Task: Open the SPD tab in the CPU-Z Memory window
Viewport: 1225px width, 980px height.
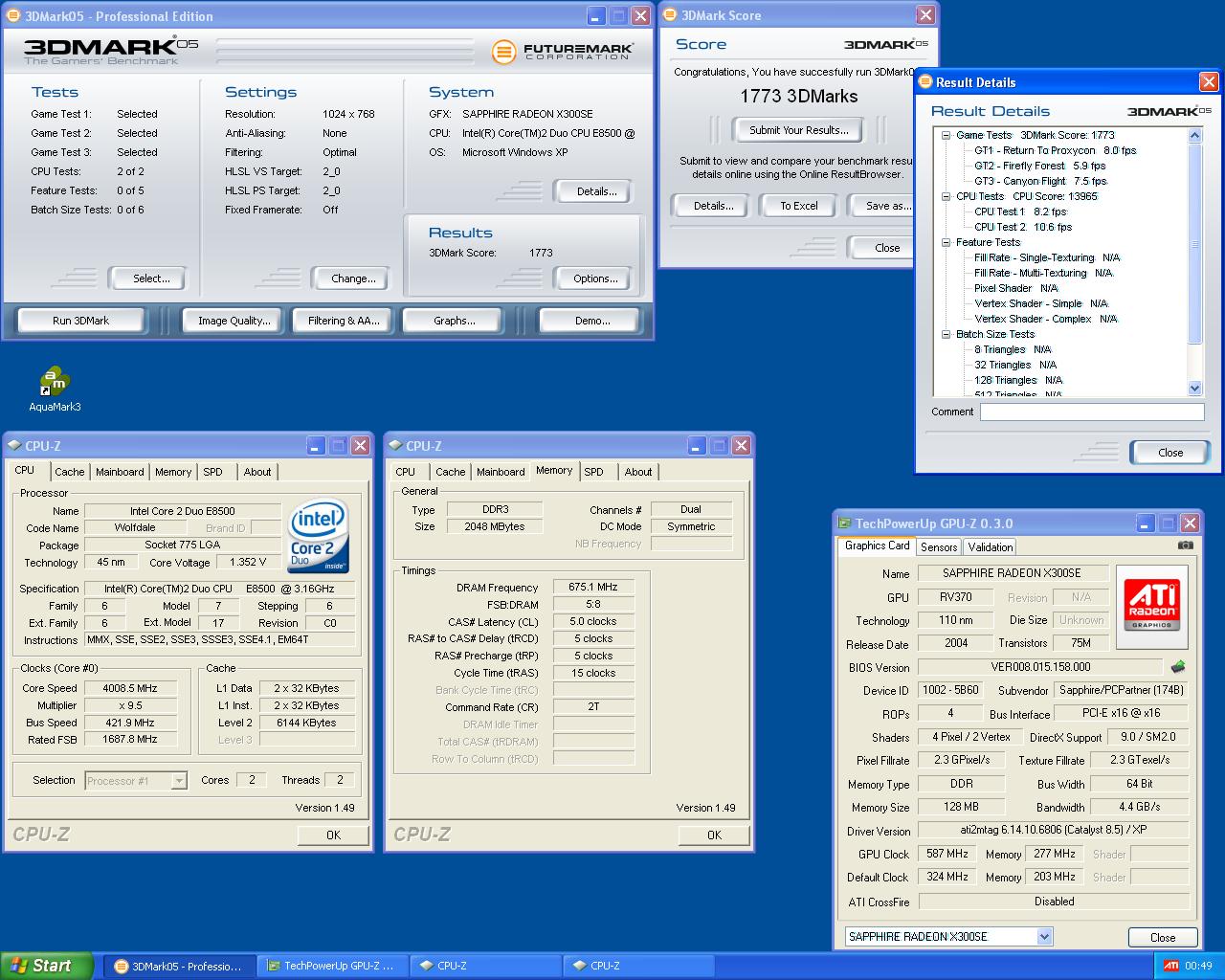Action: click(593, 472)
